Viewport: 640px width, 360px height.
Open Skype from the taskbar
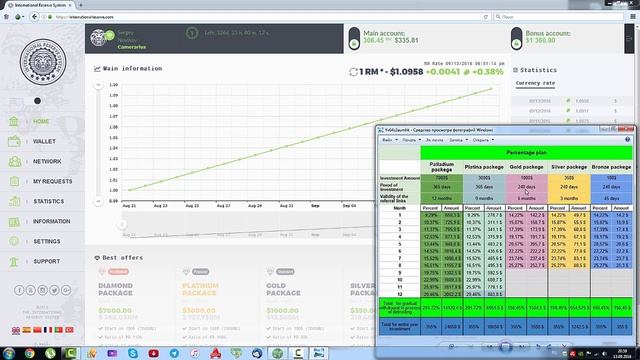(133, 353)
